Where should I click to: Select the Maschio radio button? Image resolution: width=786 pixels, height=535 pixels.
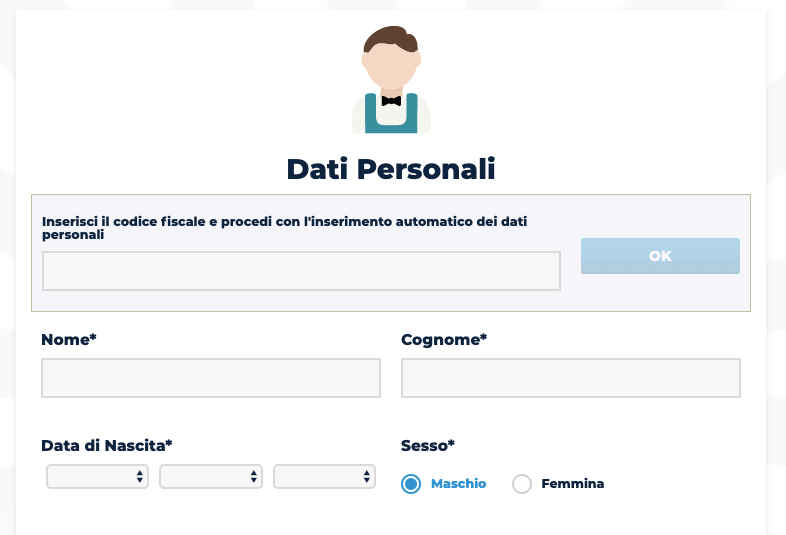411,484
